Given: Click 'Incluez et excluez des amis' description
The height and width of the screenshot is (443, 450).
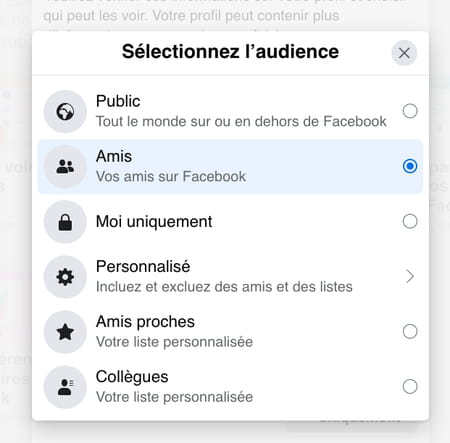Looking at the screenshot, I should pyautogui.click(x=224, y=287).
